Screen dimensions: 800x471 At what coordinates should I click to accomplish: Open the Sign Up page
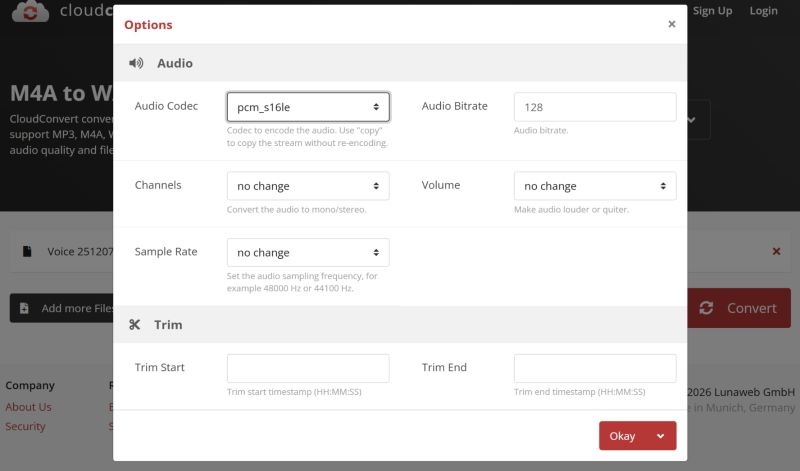pyautogui.click(x=712, y=11)
